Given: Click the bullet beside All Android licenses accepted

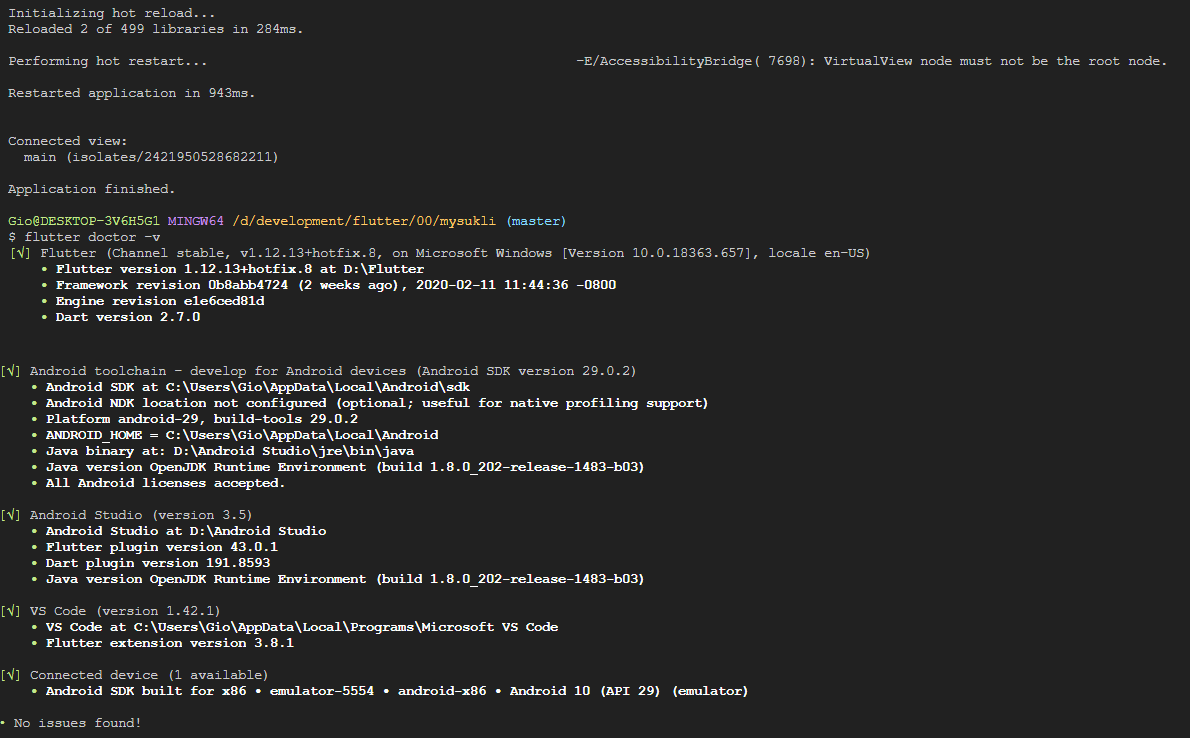Looking at the screenshot, I should click(34, 482).
